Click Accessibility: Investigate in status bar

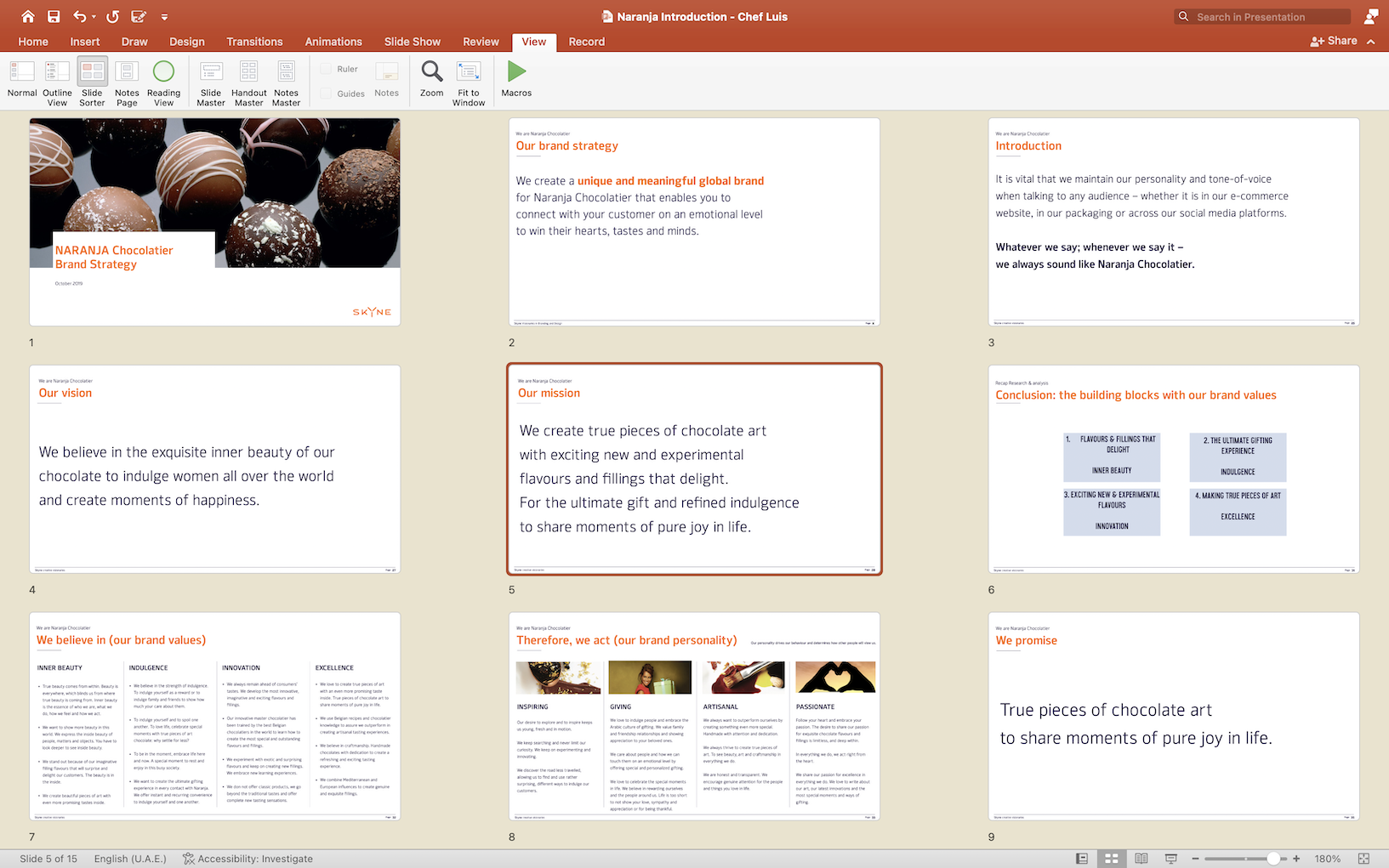[248, 859]
